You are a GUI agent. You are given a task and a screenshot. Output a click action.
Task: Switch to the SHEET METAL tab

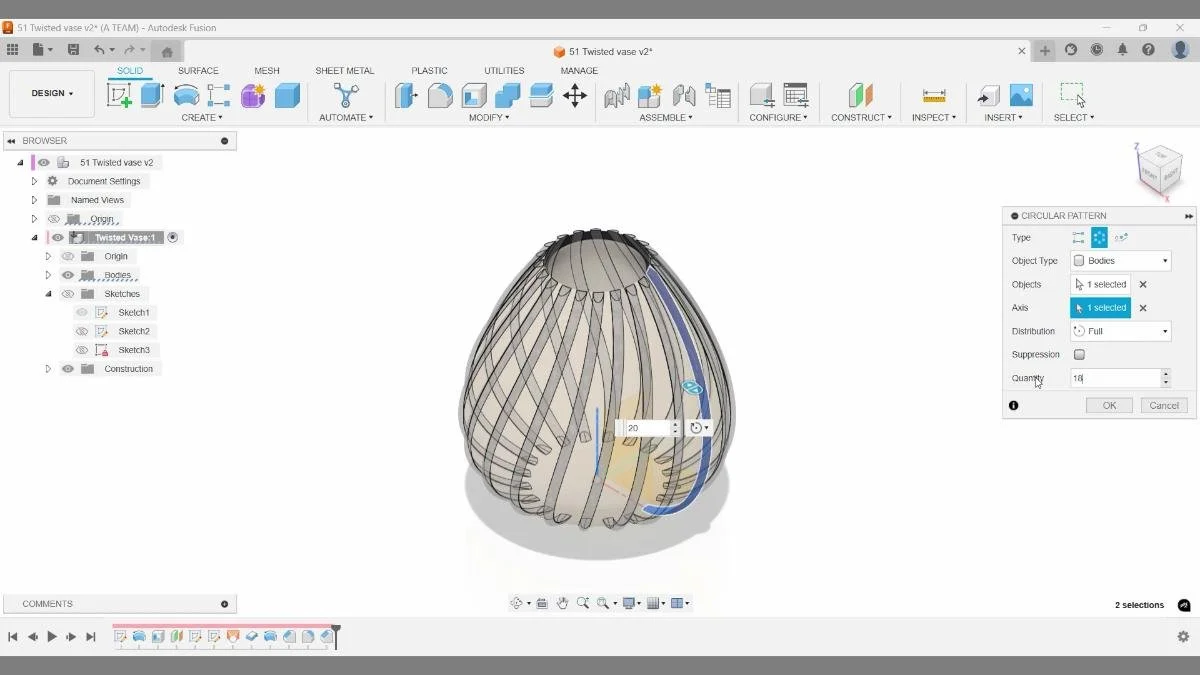point(345,71)
